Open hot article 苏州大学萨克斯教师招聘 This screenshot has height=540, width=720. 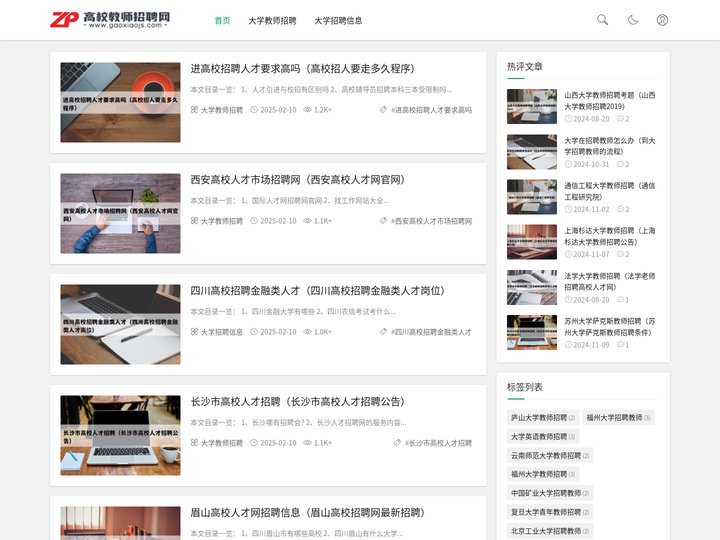click(x=610, y=327)
